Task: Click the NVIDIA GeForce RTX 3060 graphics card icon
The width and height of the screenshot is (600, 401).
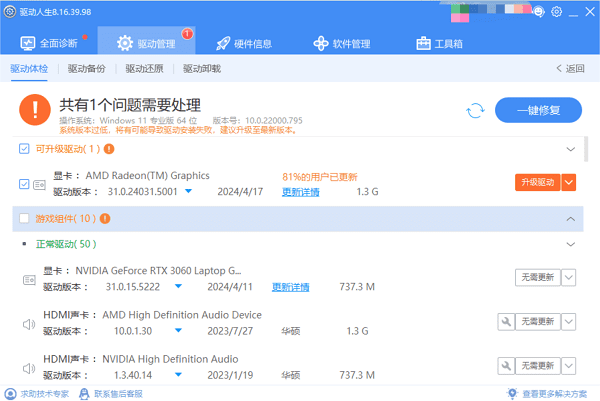Action: pyautogui.click(x=29, y=278)
